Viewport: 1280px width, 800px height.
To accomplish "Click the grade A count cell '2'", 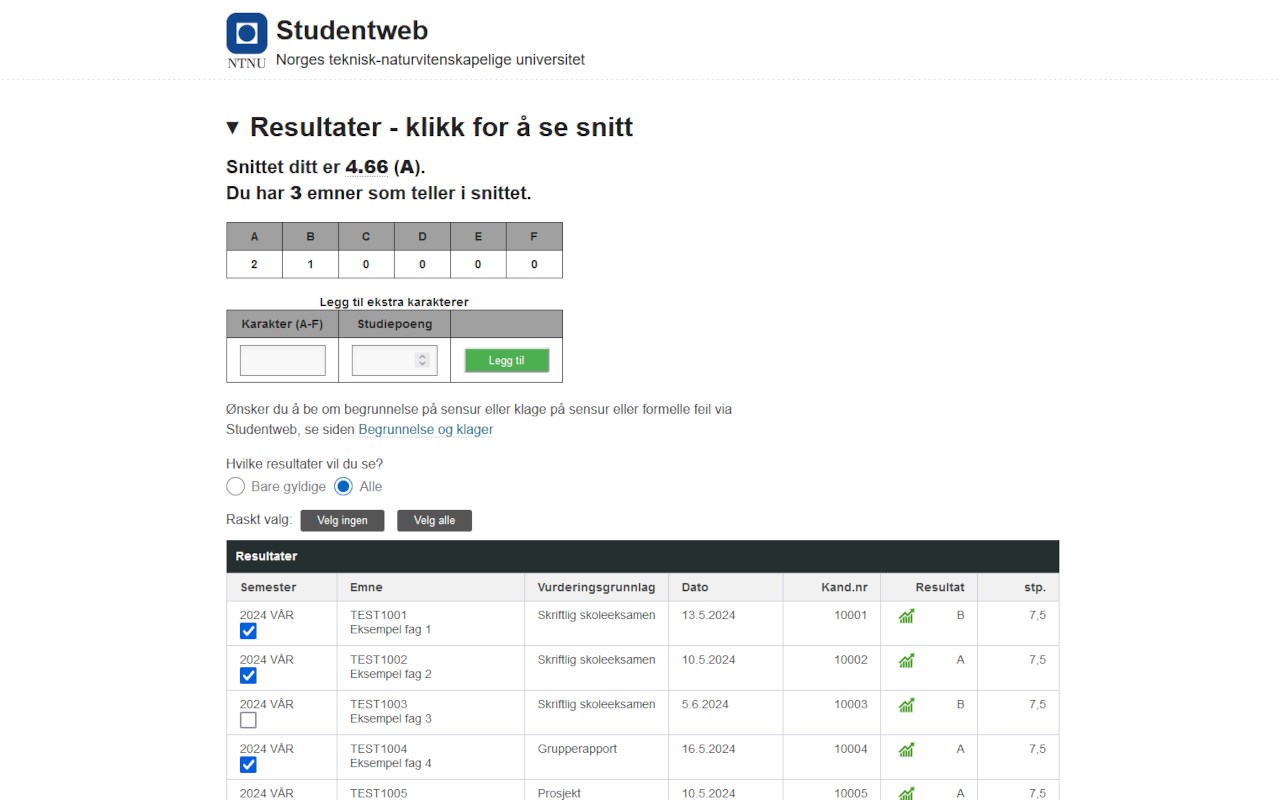I will click(254, 264).
